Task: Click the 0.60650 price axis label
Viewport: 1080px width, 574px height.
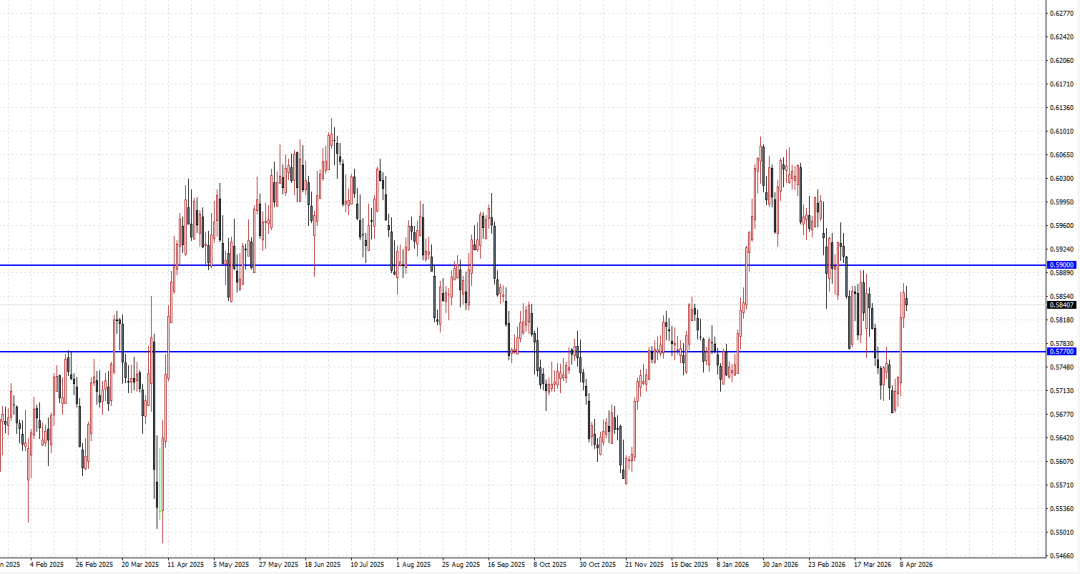Action: tap(1063, 155)
